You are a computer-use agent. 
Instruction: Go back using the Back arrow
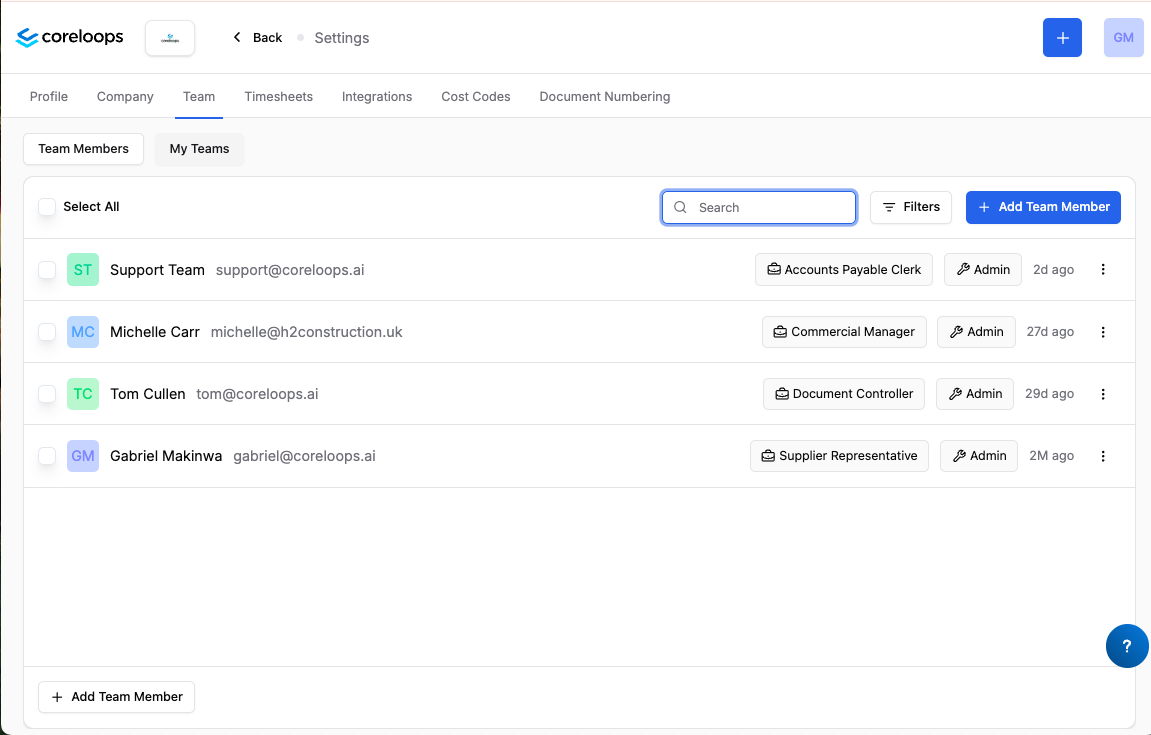(257, 37)
